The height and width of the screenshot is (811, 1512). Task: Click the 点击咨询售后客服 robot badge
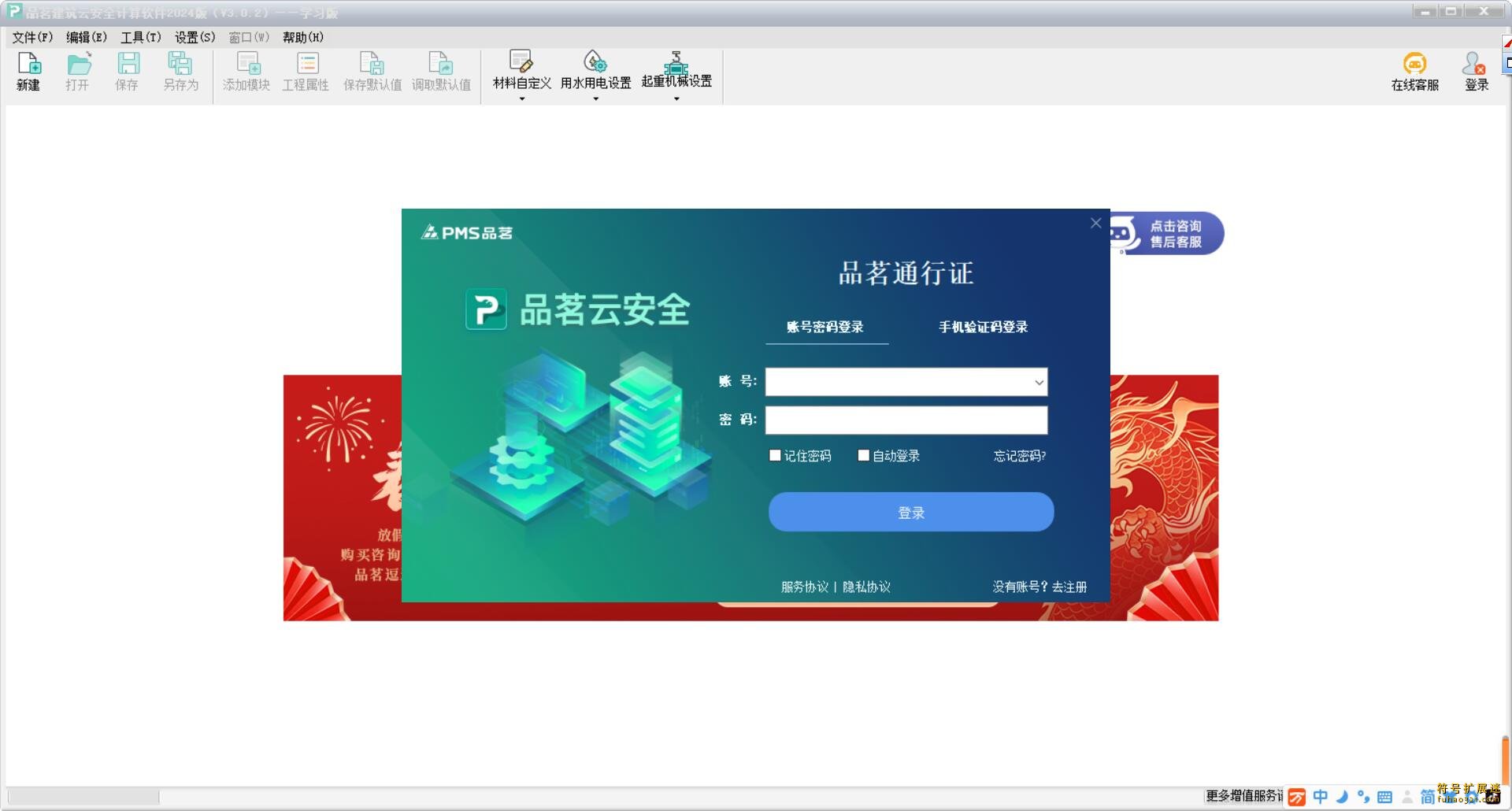1166,234
